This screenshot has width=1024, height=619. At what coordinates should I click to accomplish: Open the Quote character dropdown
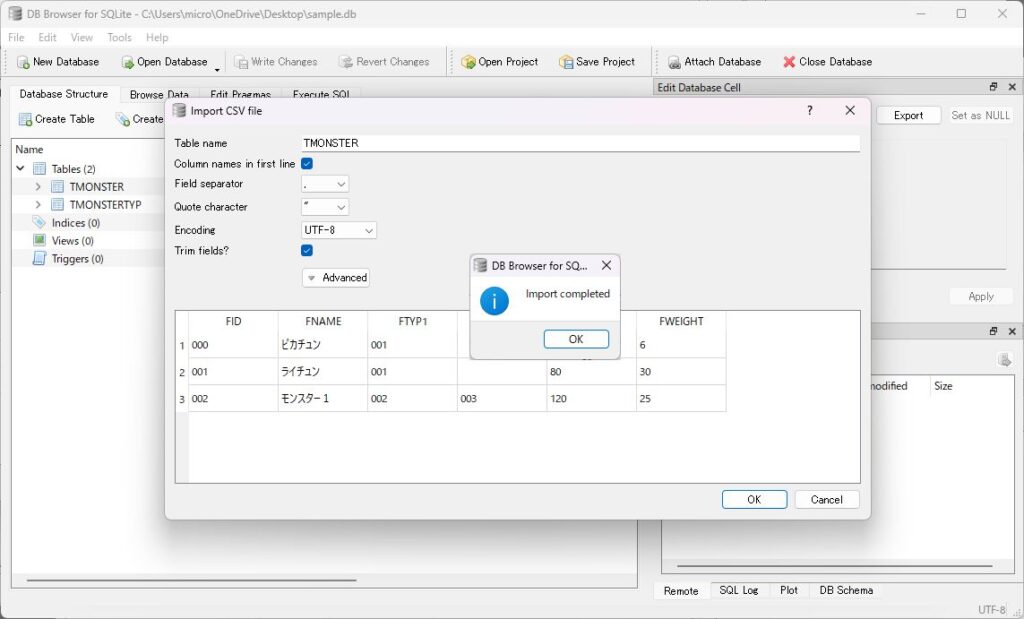(325, 207)
